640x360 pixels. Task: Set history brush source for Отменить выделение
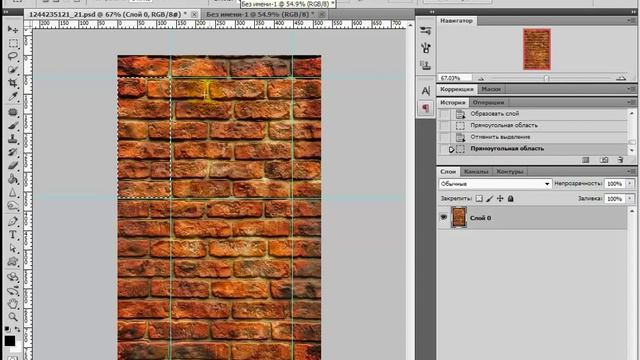444,137
